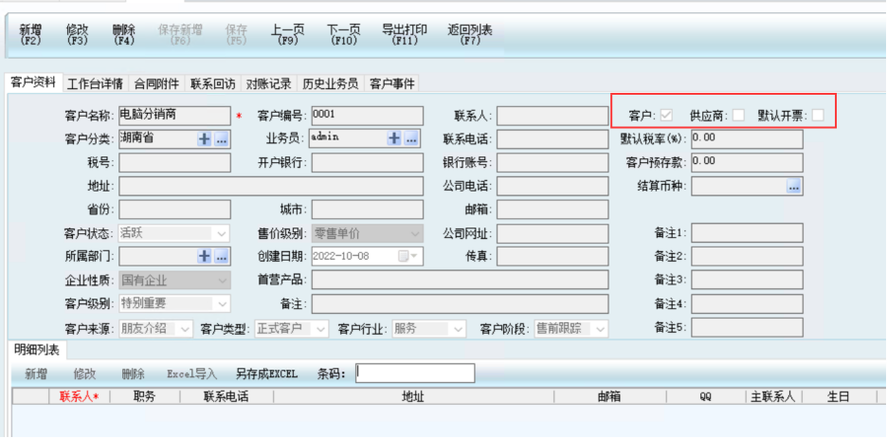This screenshot has width=887, height=438.
Task: Tick the 供应商 checkbox
Action: [x=738, y=115]
